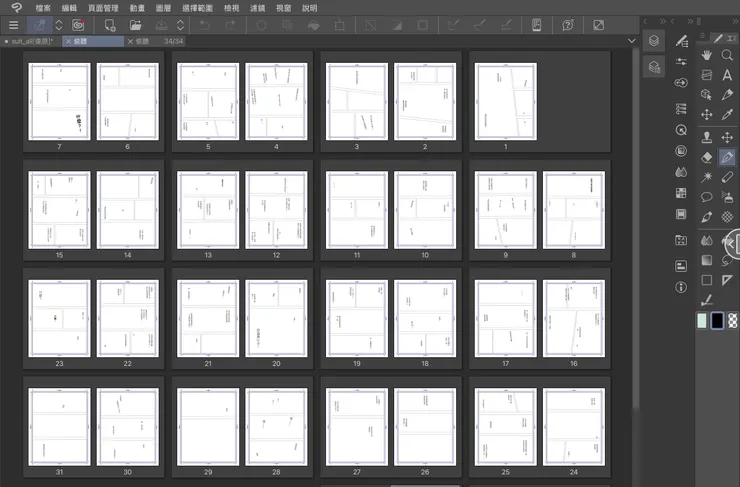Select the Gradient square tool
This screenshot has width=740, height=487.
tap(706, 260)
